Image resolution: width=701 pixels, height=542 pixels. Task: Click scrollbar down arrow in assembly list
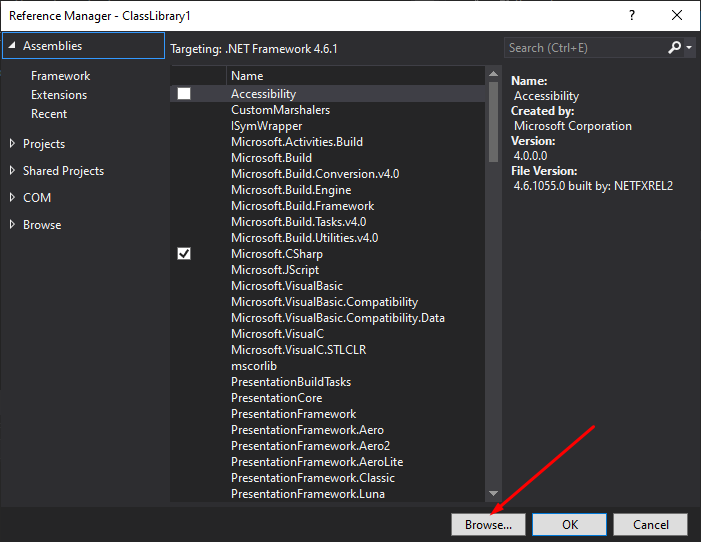pyautogui.click(x=493, y=493)
